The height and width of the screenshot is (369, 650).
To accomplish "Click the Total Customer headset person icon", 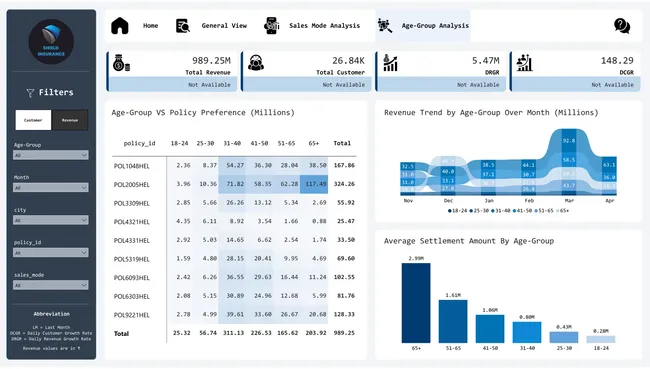I will coord(256,63).
